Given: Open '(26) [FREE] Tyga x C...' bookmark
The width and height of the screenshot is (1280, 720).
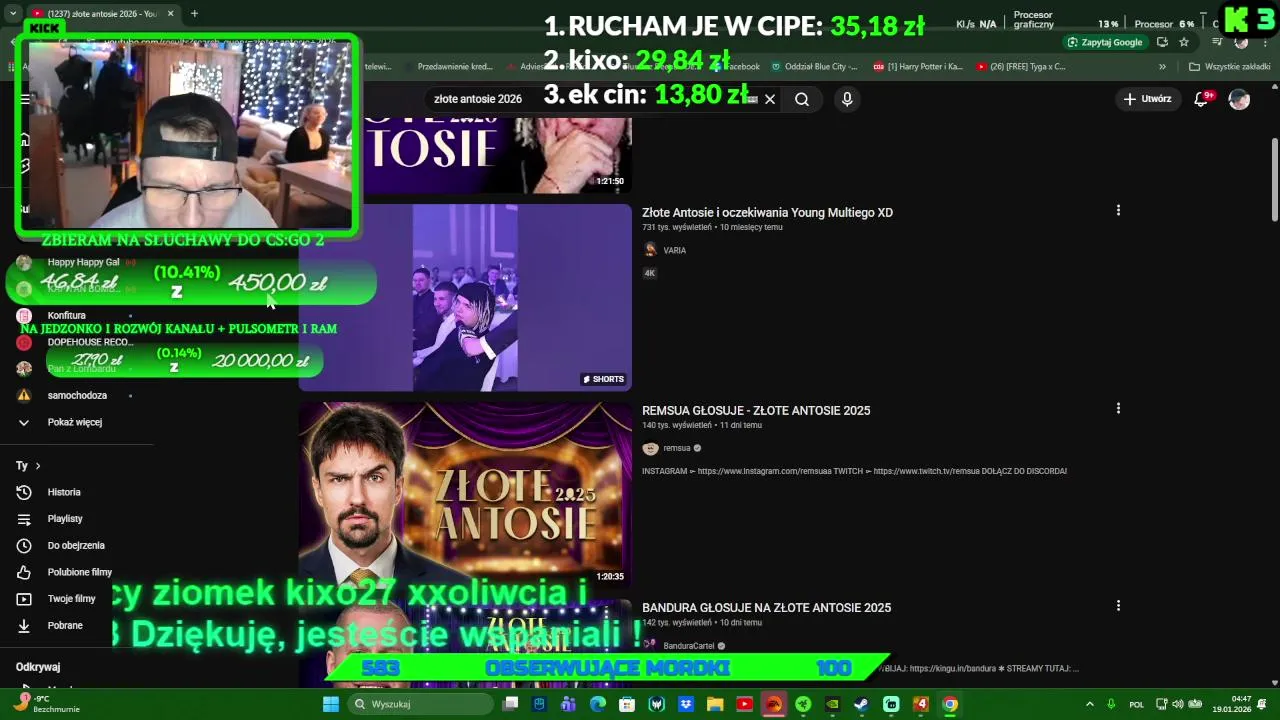Looking at the screenshot, I should click(1021, 67).
